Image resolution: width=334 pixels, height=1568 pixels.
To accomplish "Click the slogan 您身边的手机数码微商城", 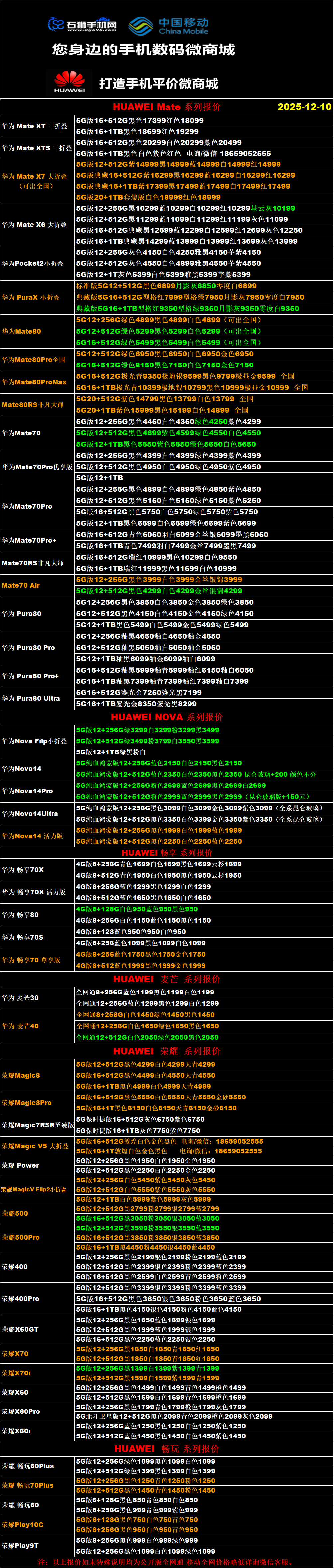I will pos(144,50).
